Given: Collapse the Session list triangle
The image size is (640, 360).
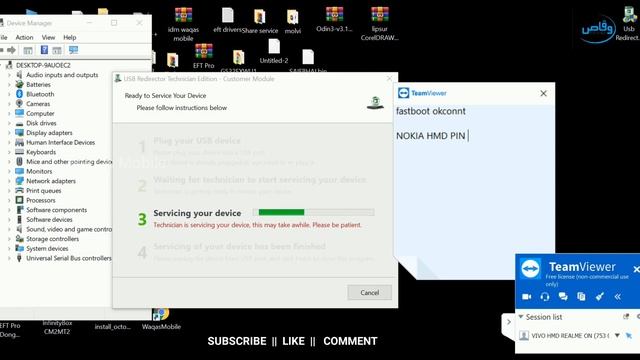Looking at the screenshot, I should pyautogui.click(x=521, y=317).
